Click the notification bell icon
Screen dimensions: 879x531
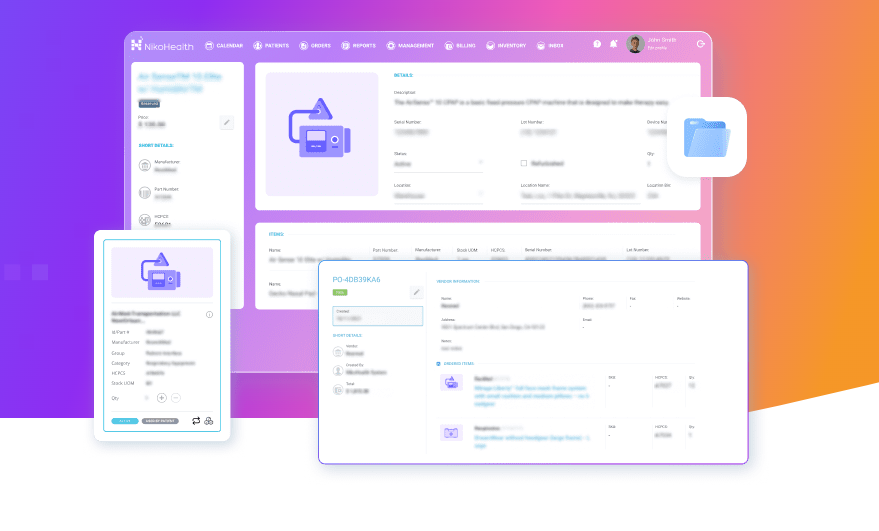pos(612,44)
